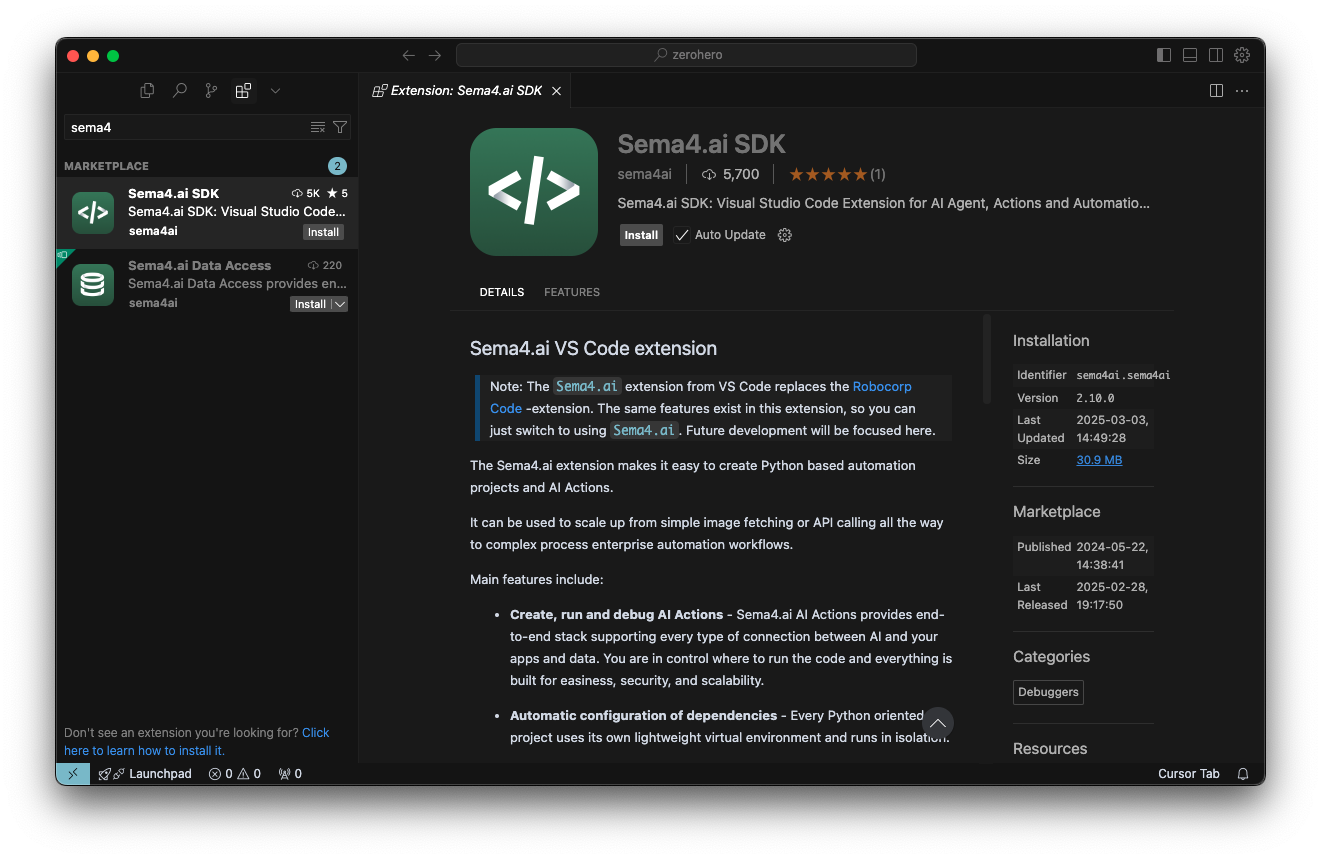Click the 5,700 install count

point(731,174)
